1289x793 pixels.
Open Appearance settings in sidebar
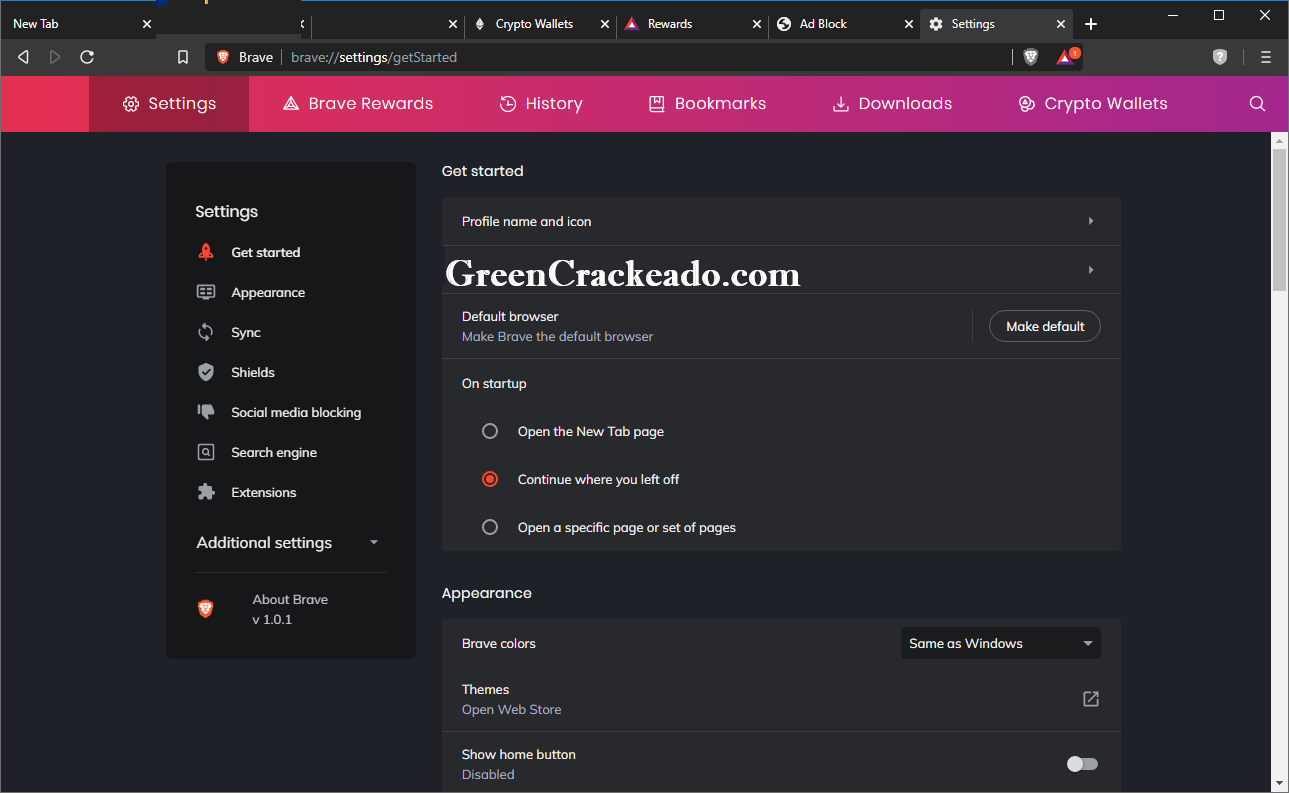268,292
